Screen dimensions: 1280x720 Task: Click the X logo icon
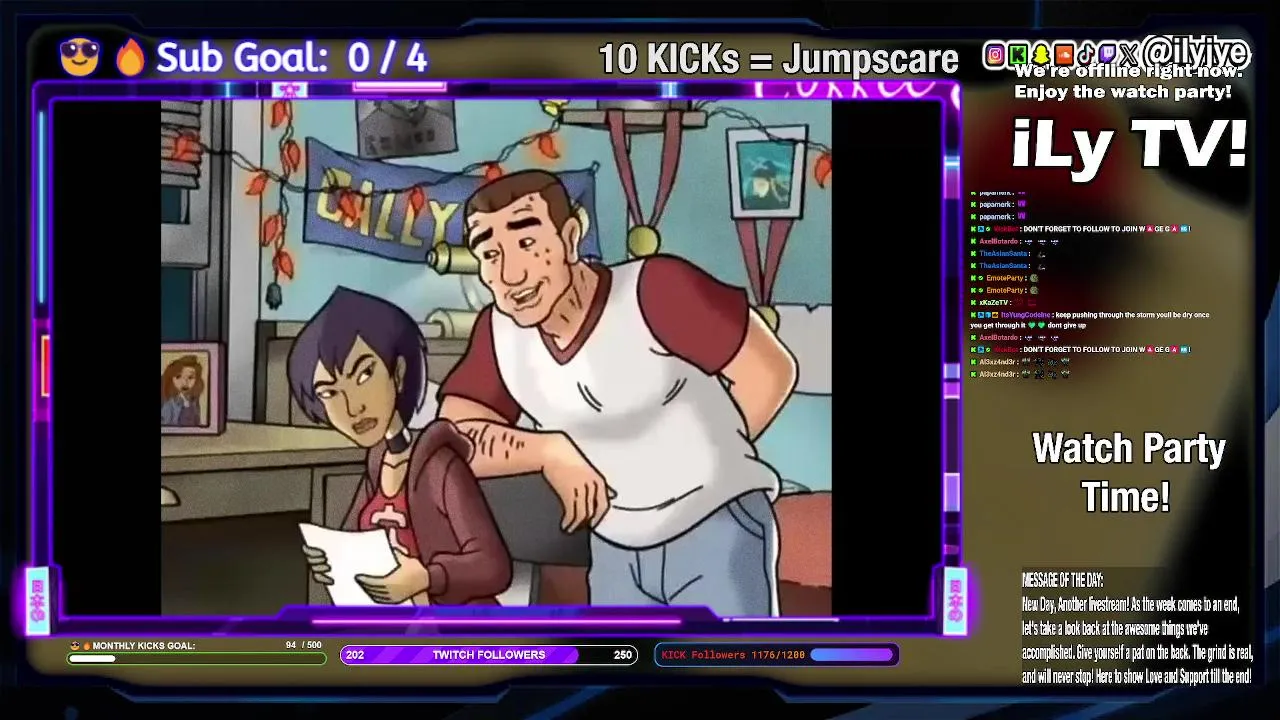[1129, 55]
